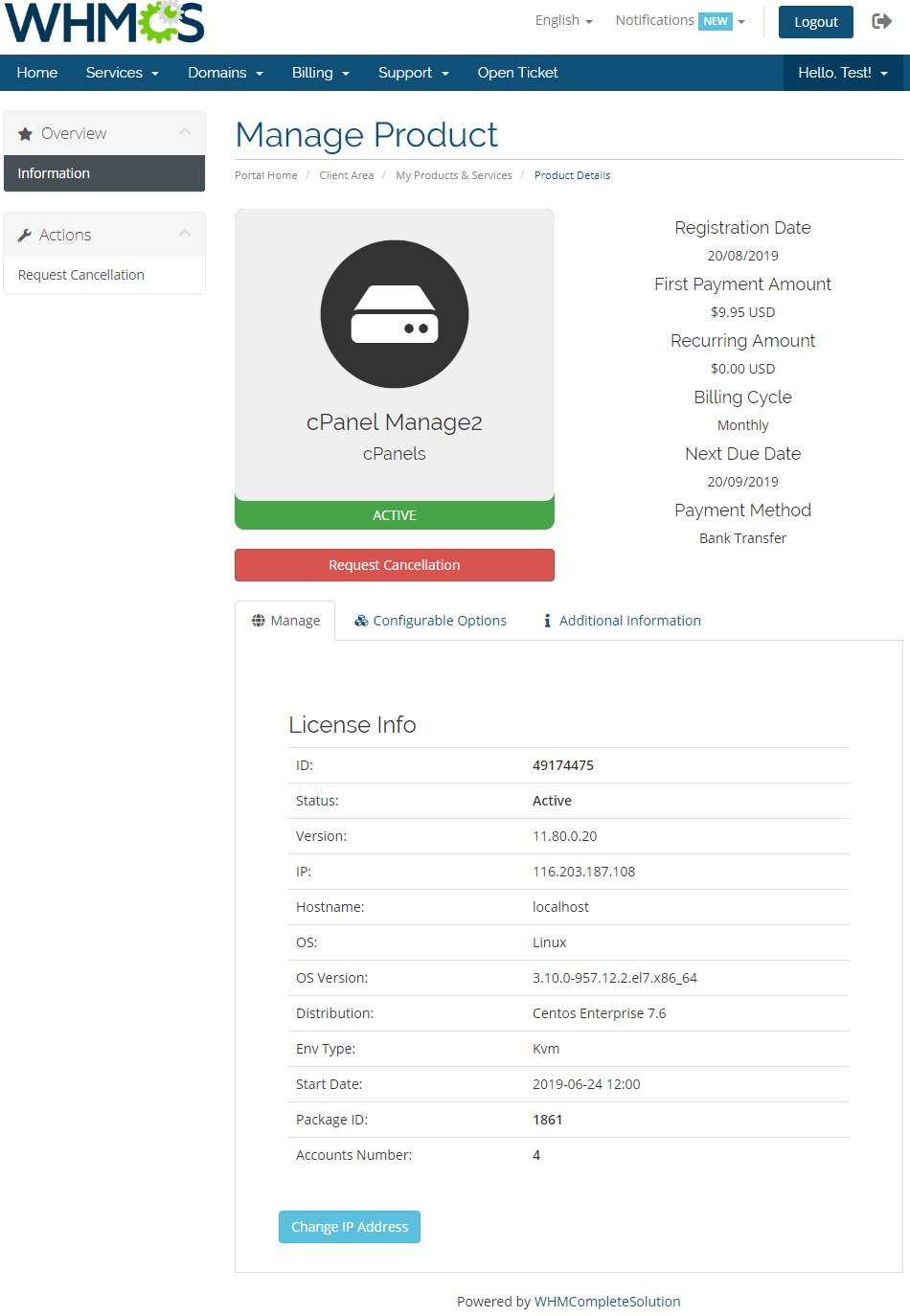The height and width of the screenshot is (1316, 910).
Task: Click the Hostname value localhost
Action: pos(561,907)
